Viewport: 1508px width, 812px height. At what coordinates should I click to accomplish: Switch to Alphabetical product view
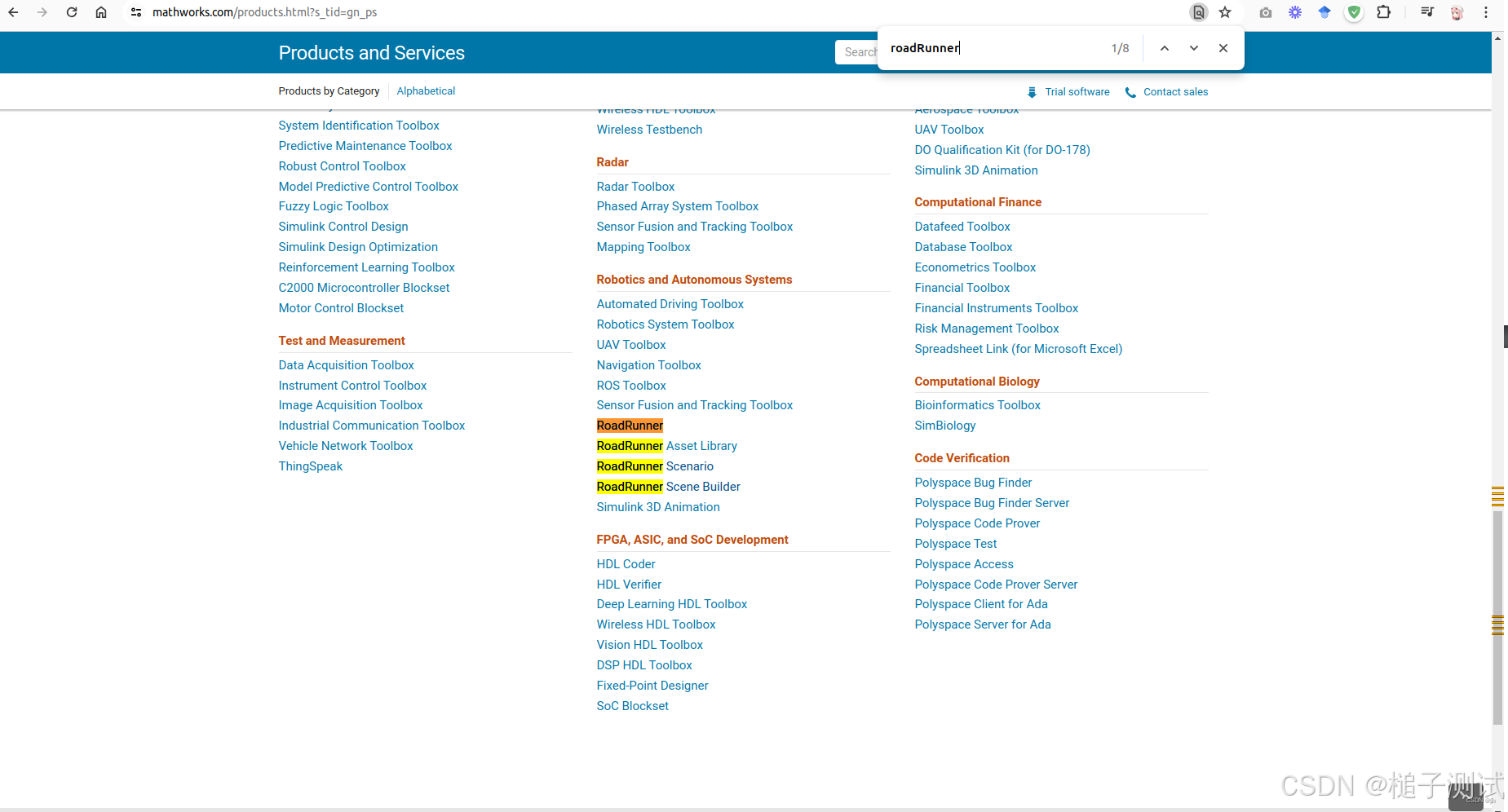[426, 91]
